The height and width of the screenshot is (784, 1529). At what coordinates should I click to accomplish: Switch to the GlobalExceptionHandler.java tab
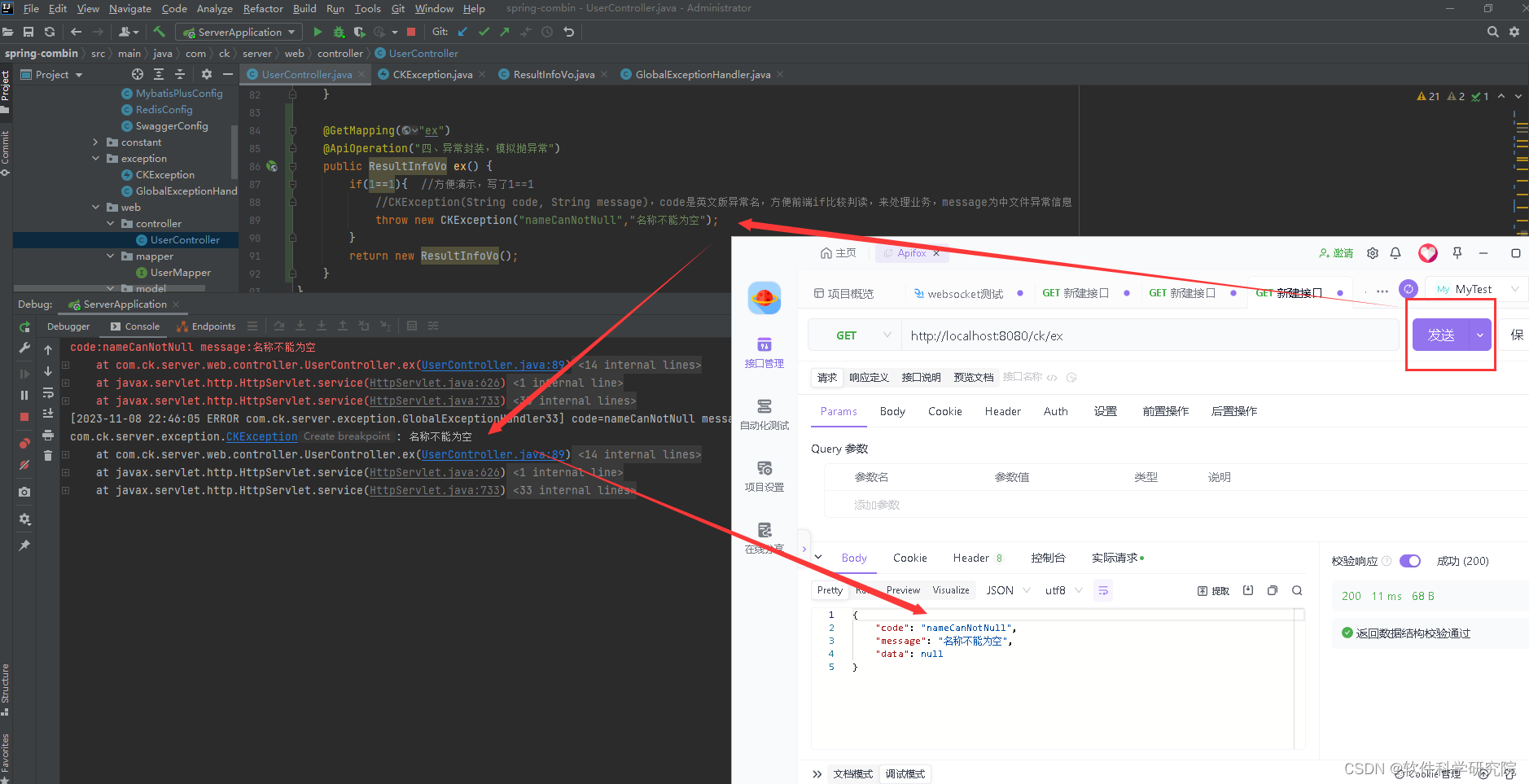[x=700, y=74]
